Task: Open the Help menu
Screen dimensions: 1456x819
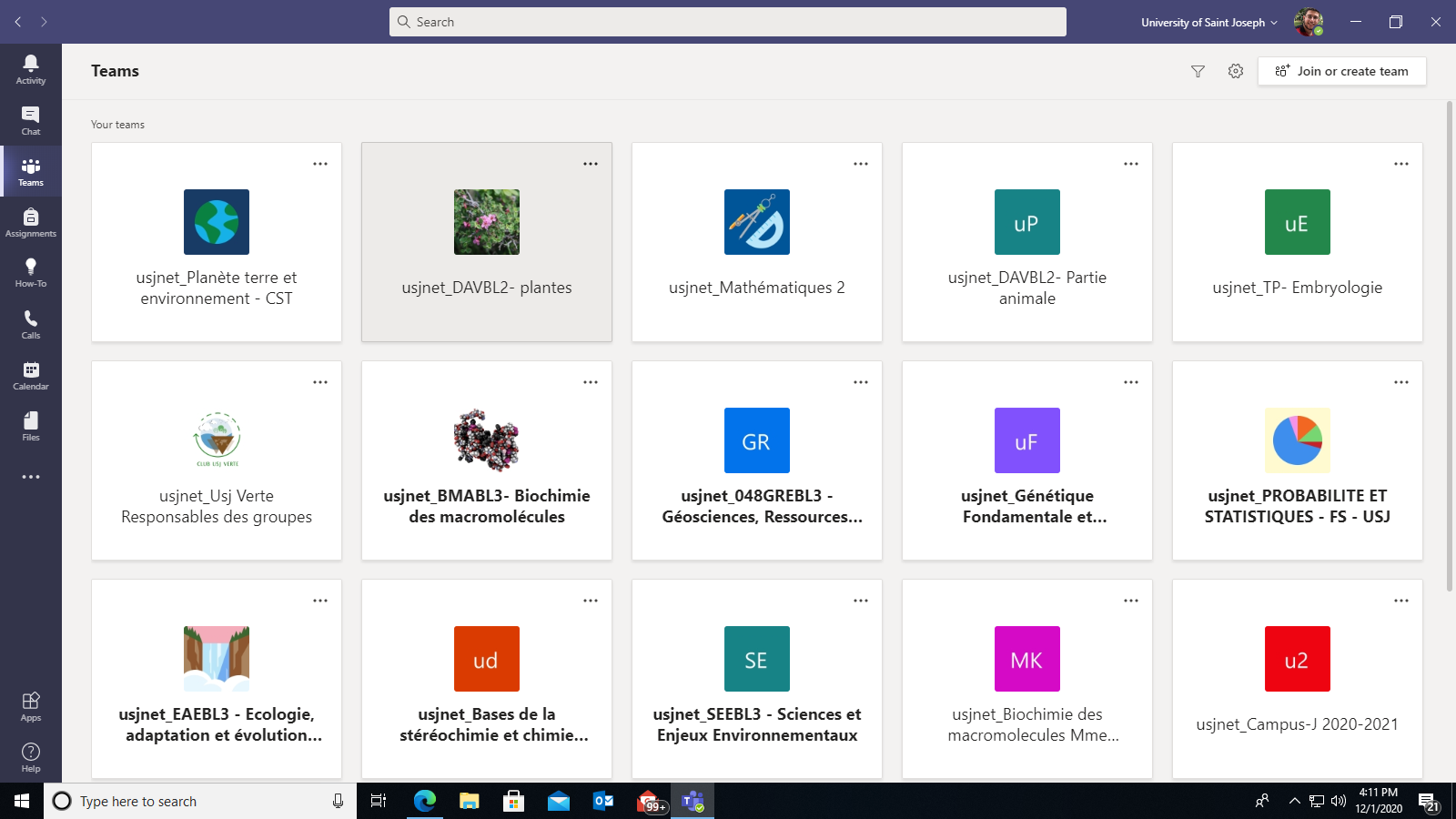Action: click(31, 757)
